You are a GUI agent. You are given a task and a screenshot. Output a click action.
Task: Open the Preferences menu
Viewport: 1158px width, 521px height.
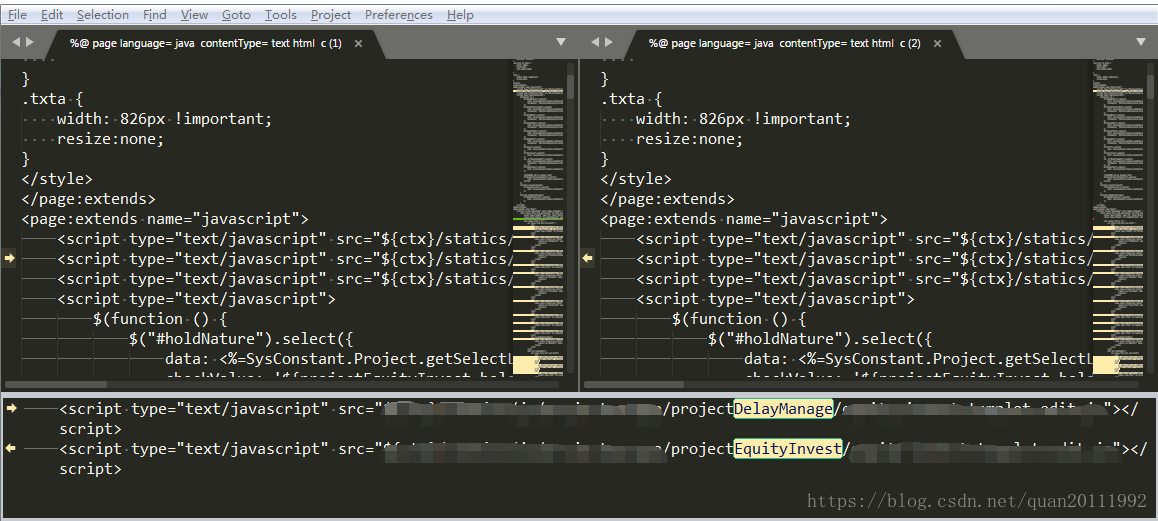[x=399, y=15]
